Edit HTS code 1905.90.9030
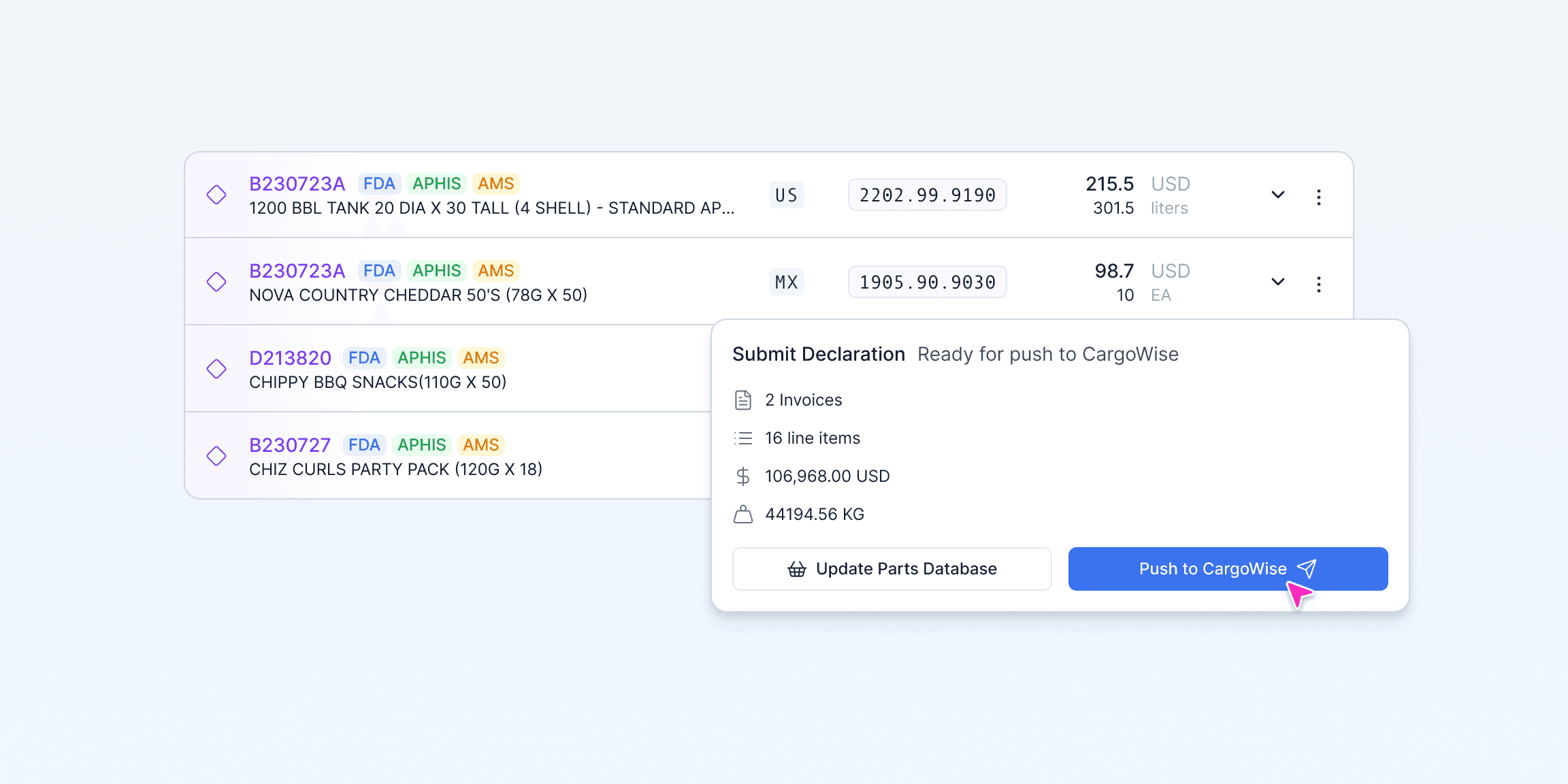The image size is (1568, 784). (x=928, y=282)
